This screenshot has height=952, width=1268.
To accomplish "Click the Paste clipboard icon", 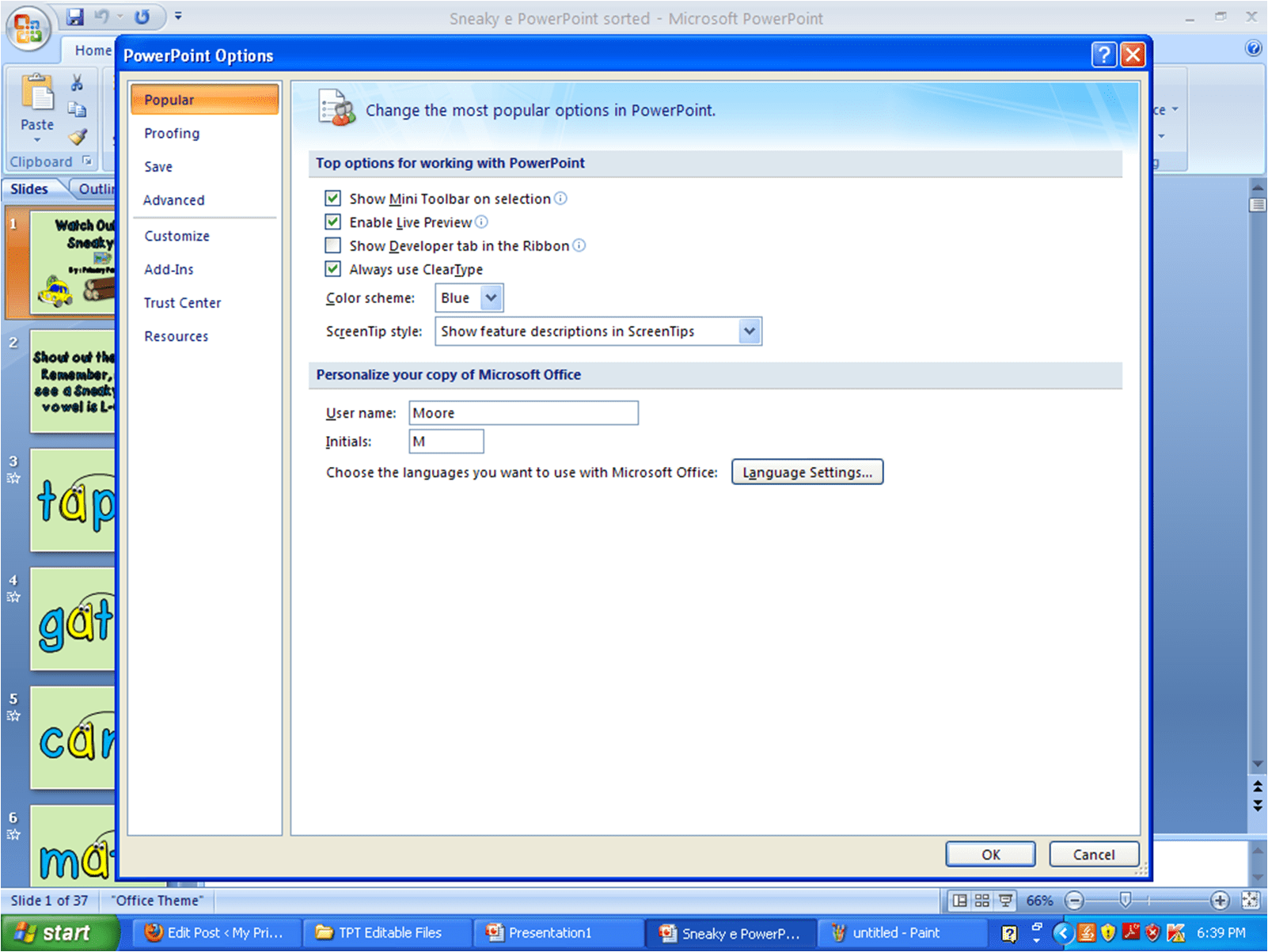I will pyautogui.click(x=37, y=93).
